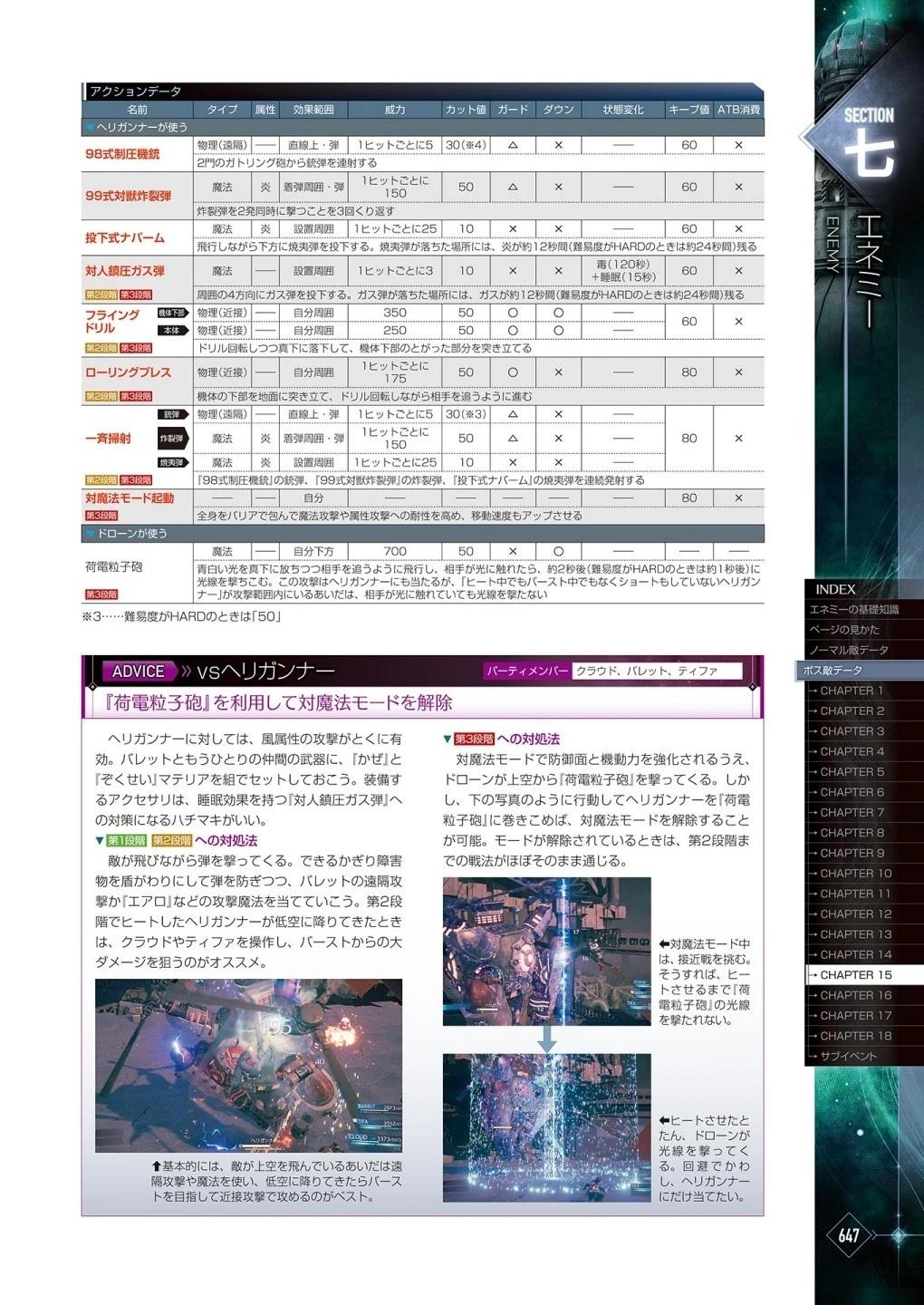The image size is (924, 1305).
Task: Open CHAPTER 15 in the index
Action: point(855,975)
